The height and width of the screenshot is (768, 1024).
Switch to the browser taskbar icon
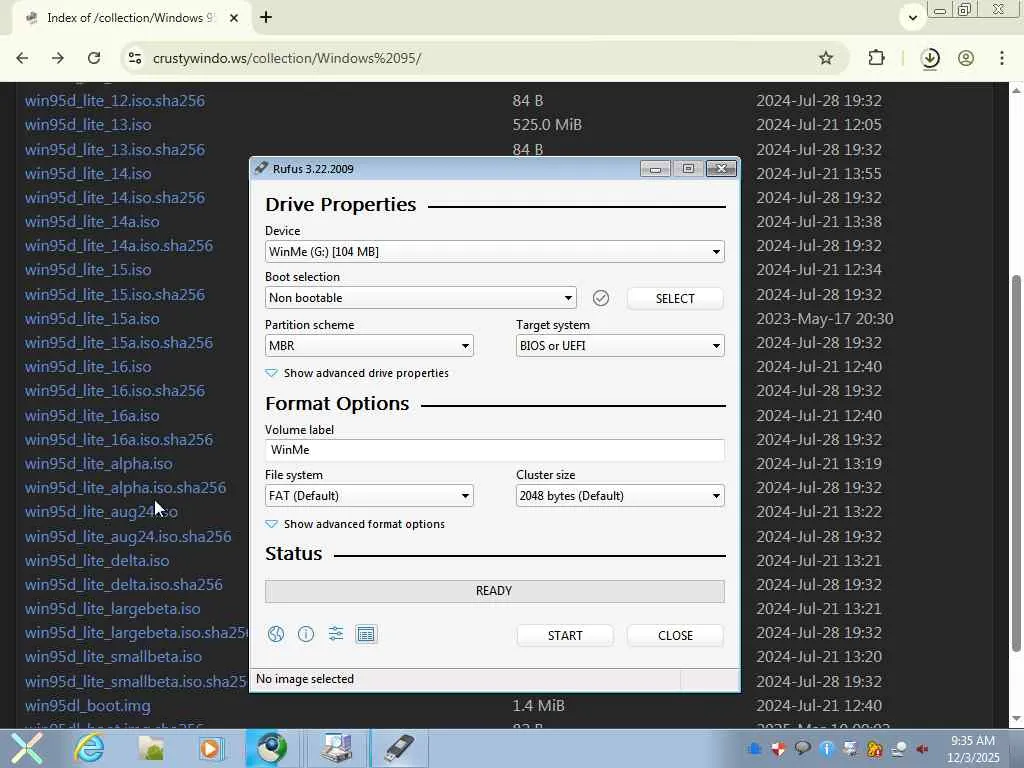point(272,748)
